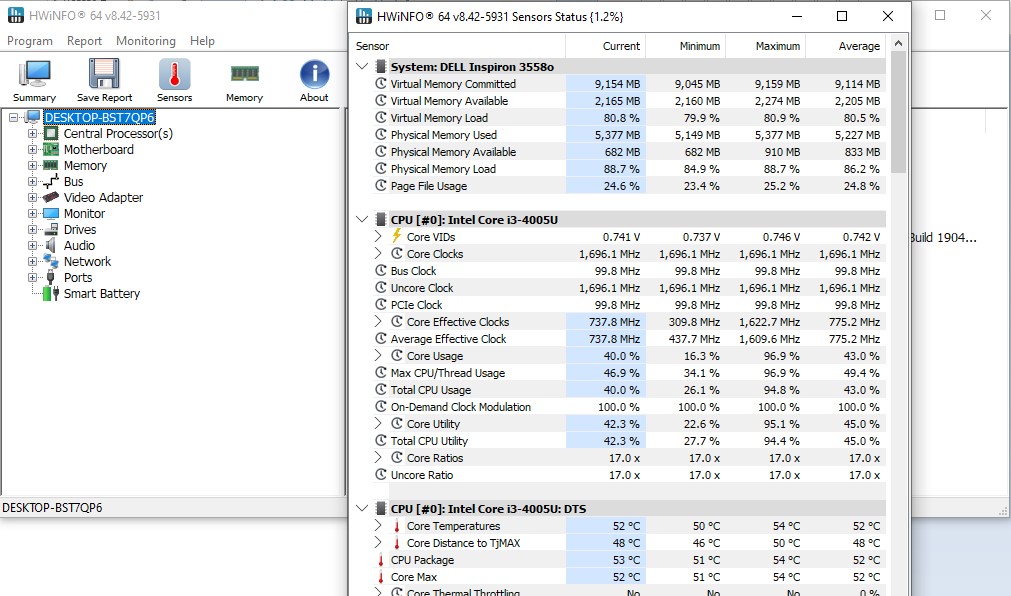The image size is (1011, 596).
Task: Click the Sensor column header
Action: 458,46
